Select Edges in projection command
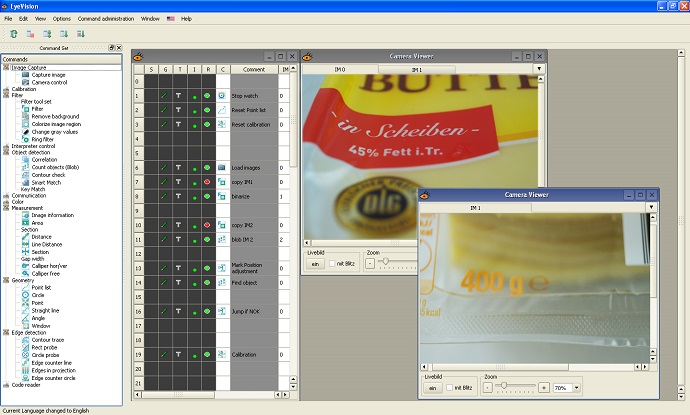The image size is (690, 415). [53, 371]
